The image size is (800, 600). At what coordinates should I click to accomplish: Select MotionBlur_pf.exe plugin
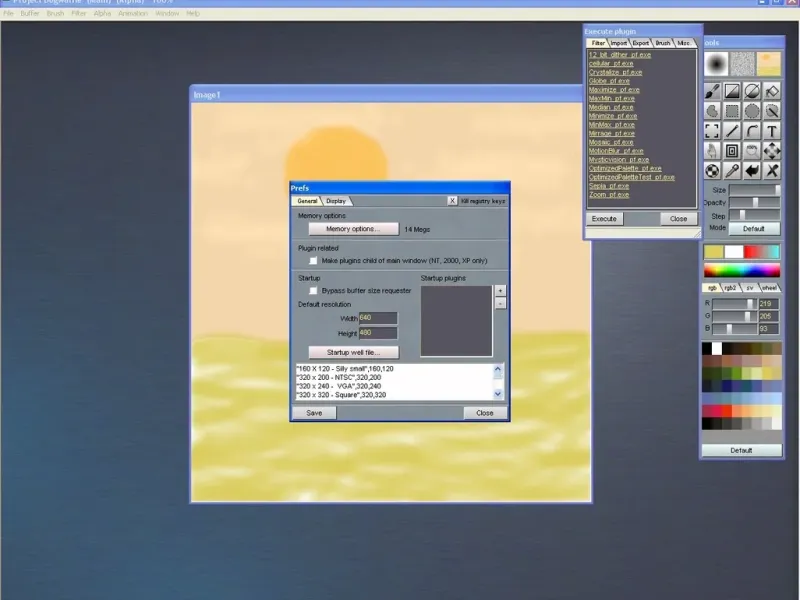tap(616, 151)
